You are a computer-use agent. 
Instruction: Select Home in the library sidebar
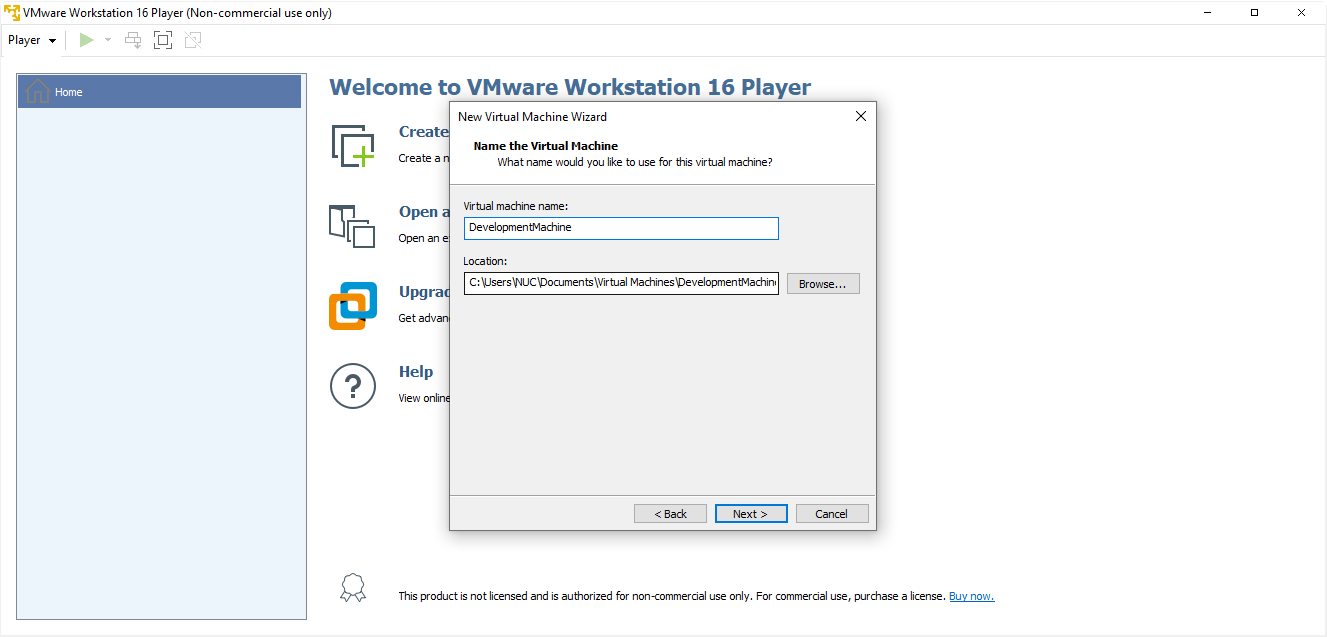coord(160,92)
